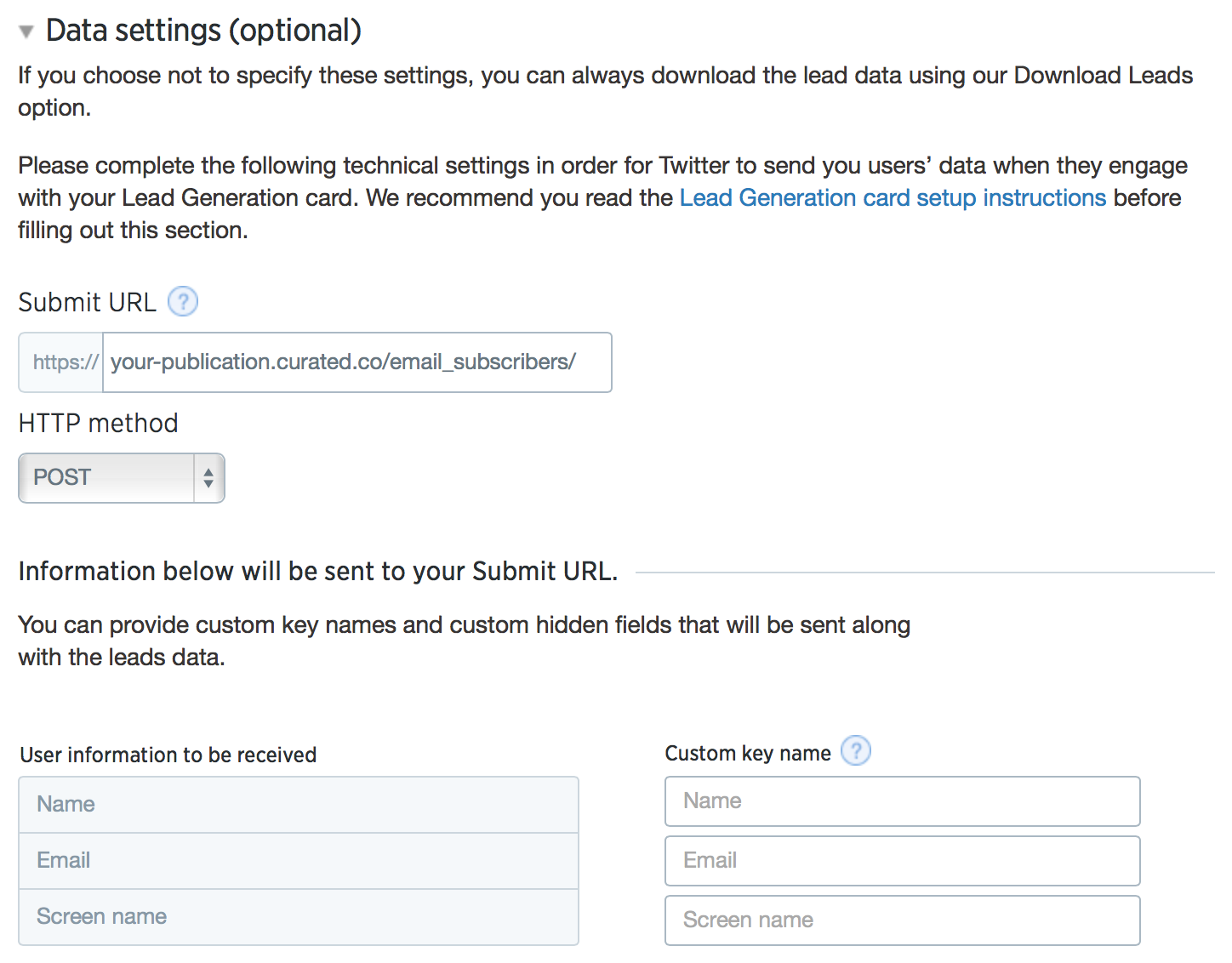Click the User information to be received label
The height and width of the screenshot is (963, 1232).
[x=168, y=755]
